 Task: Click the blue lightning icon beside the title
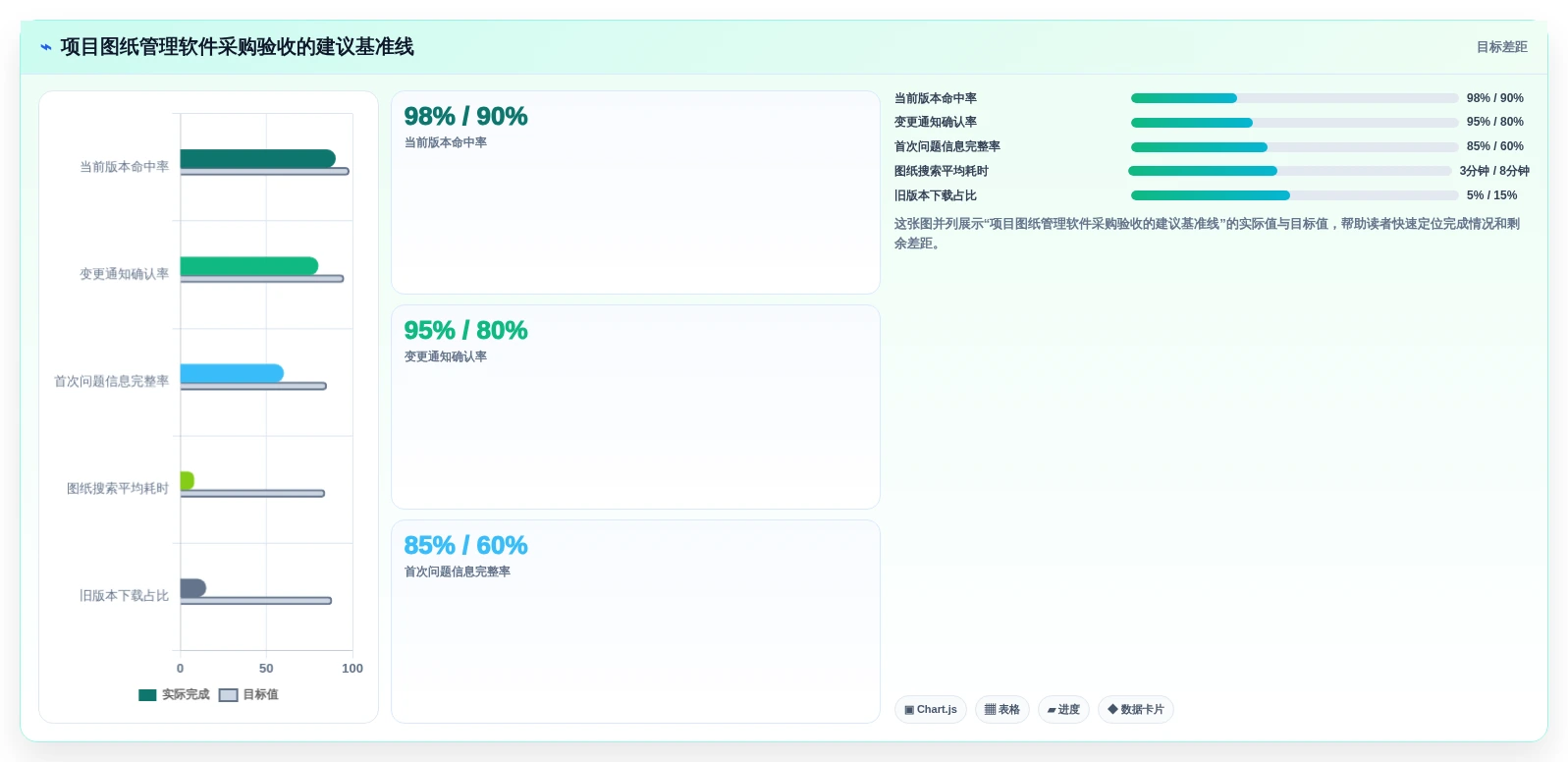46,47
